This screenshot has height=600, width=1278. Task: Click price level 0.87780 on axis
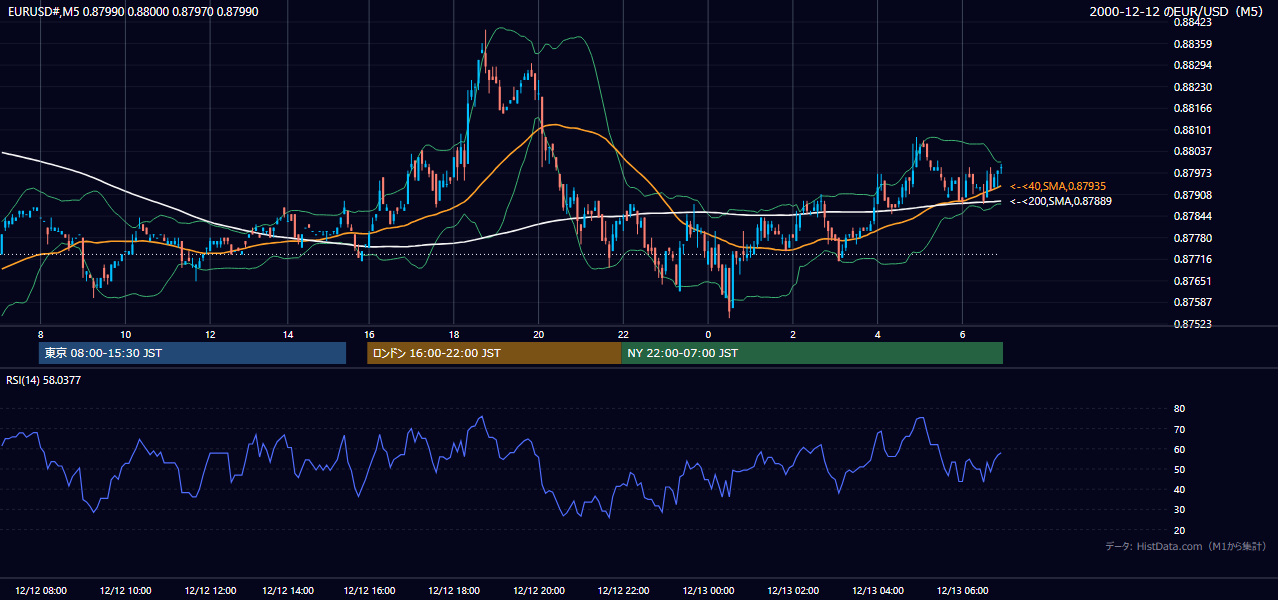tap(1192, 238)
